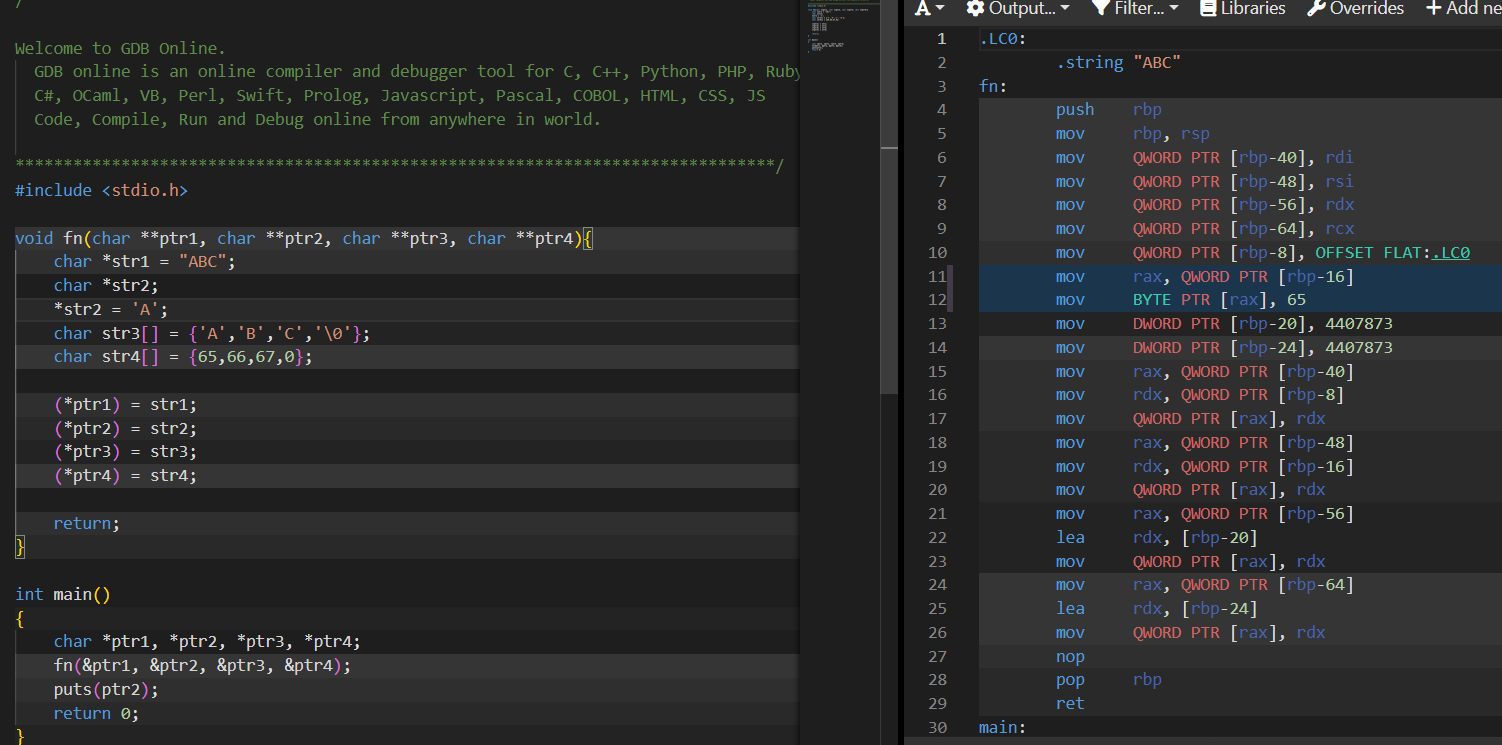Click the 'Welcome to GDB Online.' comment
The image size is (1502, 745).
[121, 48]
